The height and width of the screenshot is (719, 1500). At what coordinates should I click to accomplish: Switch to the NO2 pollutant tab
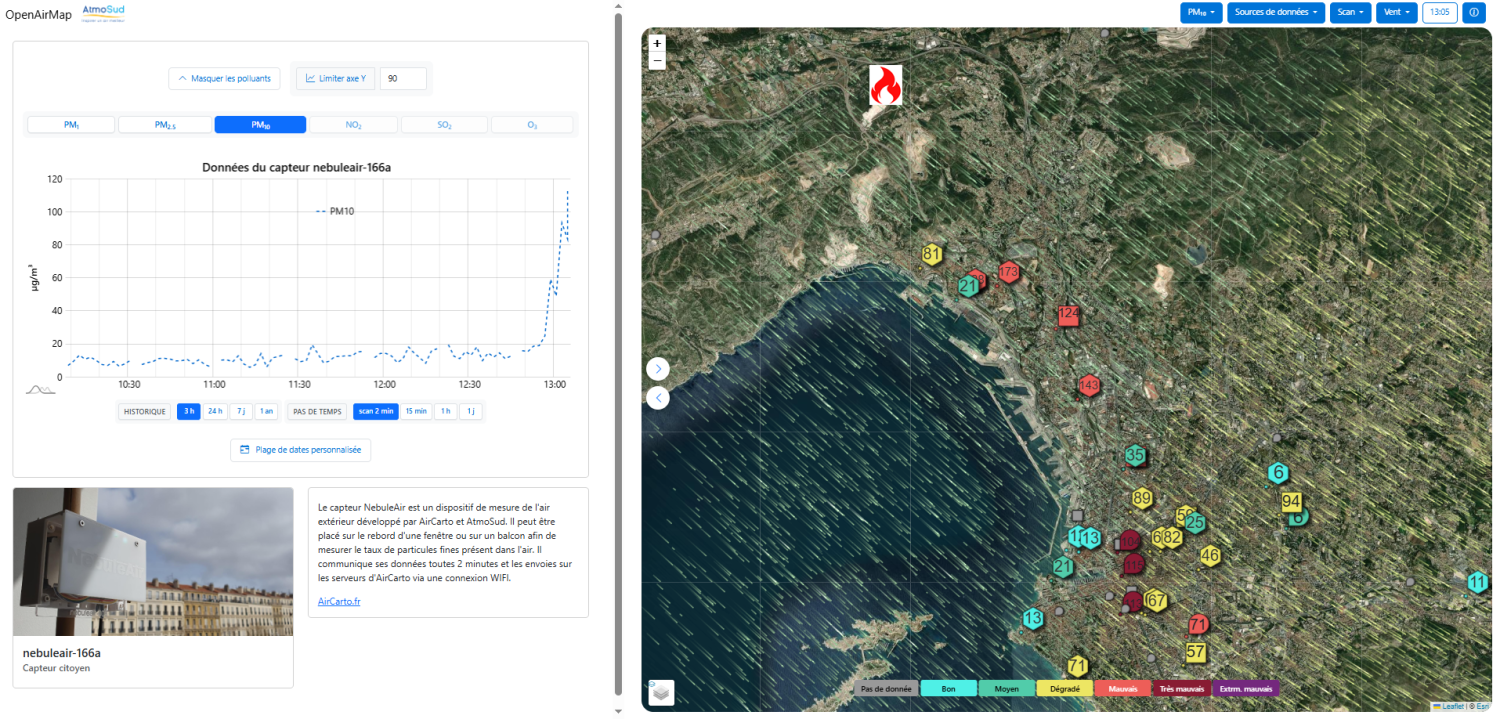354,125
